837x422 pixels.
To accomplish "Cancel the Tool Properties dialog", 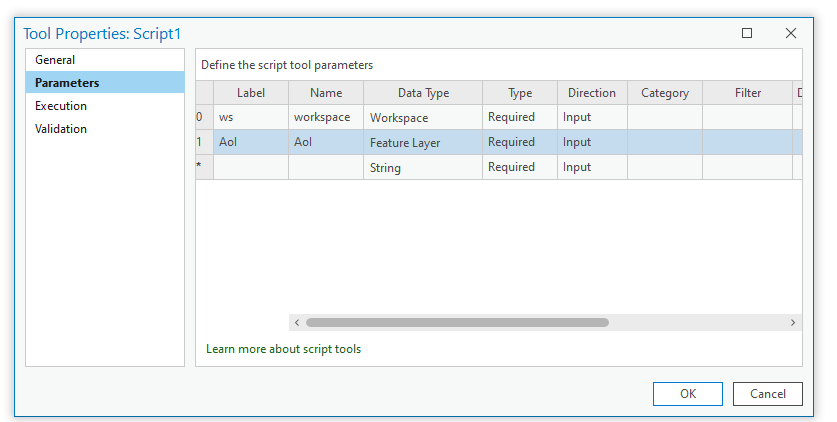I will coord(767,394).
